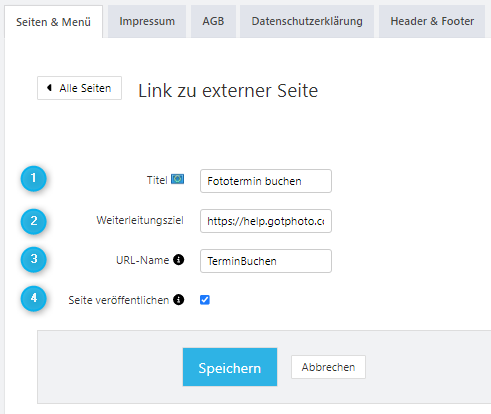Focus the URL-Name input field
The image size is (491, 414).
266,261
